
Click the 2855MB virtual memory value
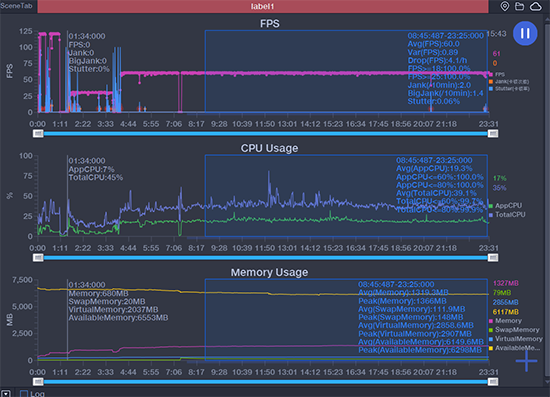pyautogui.click(x=506, y=302)
